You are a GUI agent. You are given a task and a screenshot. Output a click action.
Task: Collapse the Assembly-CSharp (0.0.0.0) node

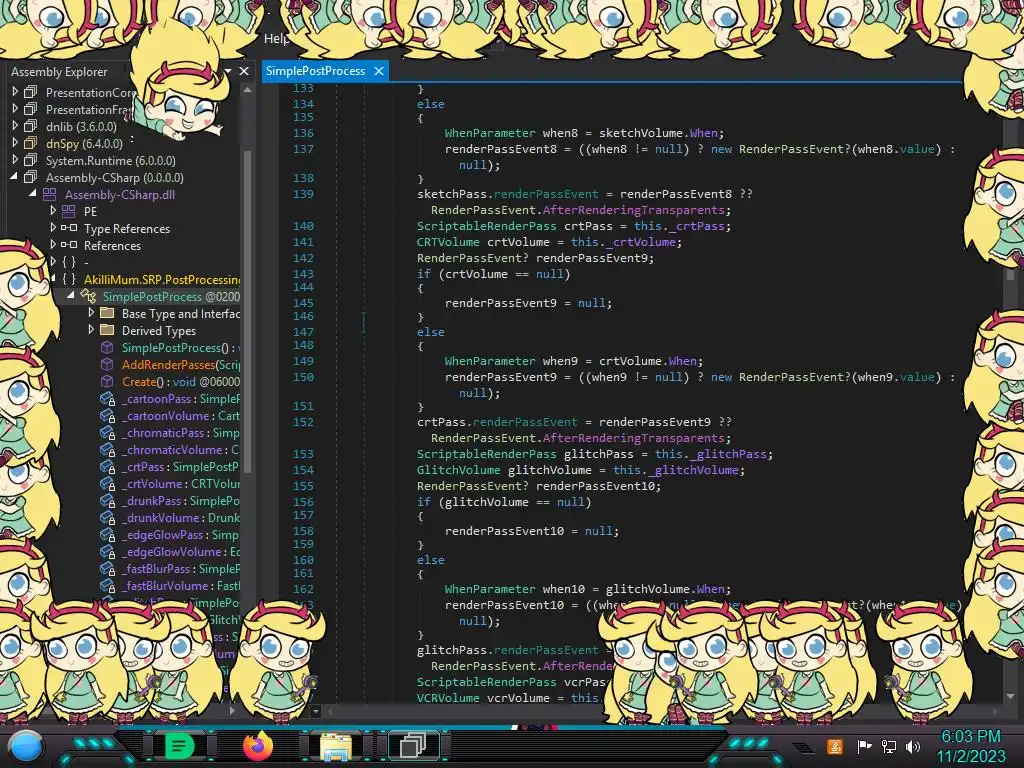click(14, 177)
